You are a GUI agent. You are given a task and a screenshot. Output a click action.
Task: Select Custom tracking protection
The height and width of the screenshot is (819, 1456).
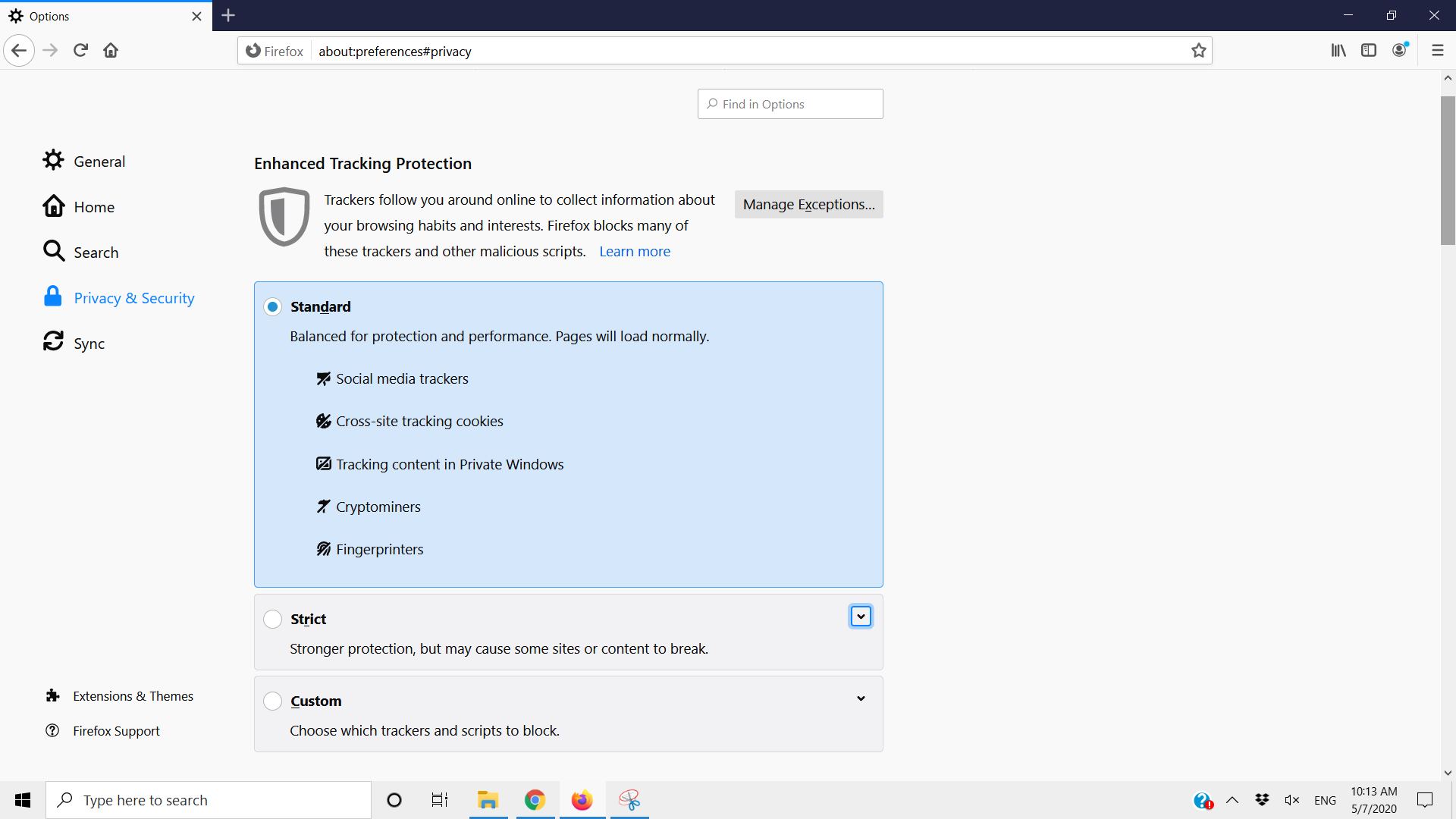click(x=273, y=701)
